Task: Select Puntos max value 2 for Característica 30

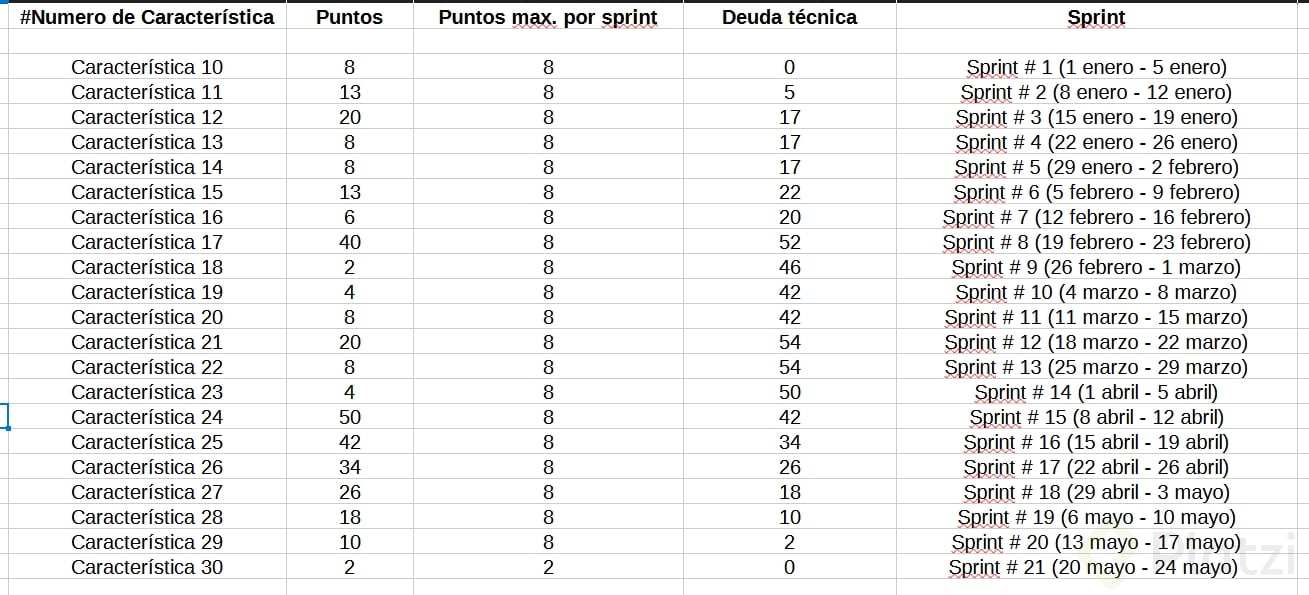Action: point(548,567)
